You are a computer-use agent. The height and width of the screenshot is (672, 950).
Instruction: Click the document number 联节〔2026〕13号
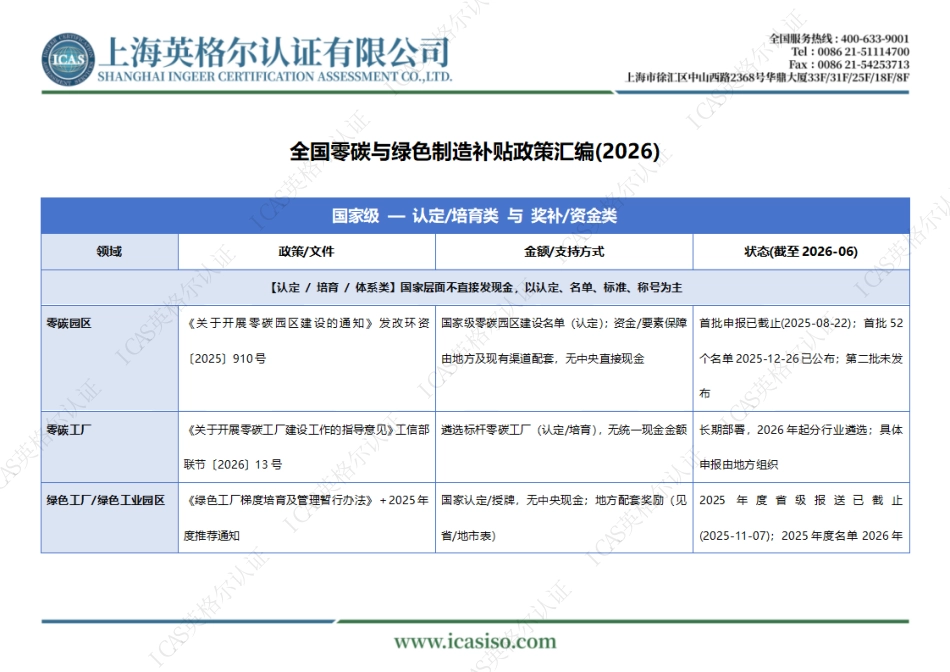click(x=233, y=465)
